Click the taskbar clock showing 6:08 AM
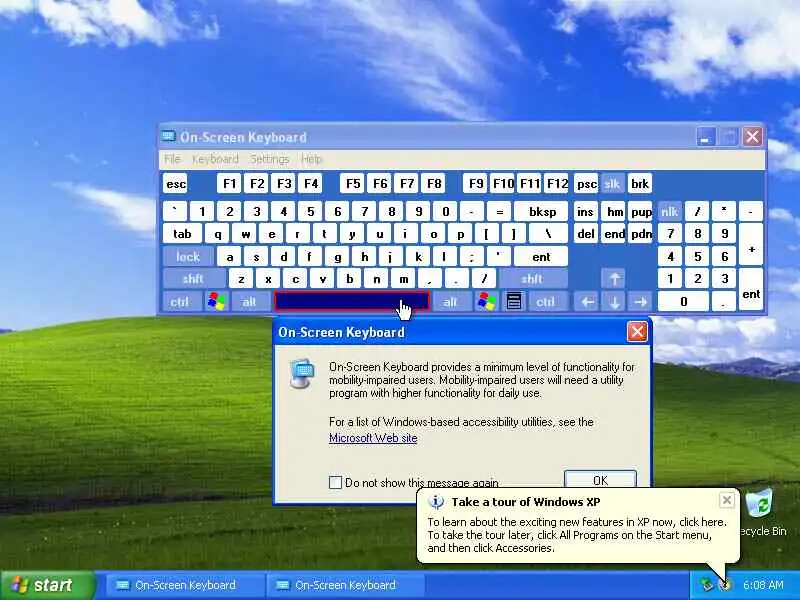This screenshot has width=800, height=600. tap(763, 585)
